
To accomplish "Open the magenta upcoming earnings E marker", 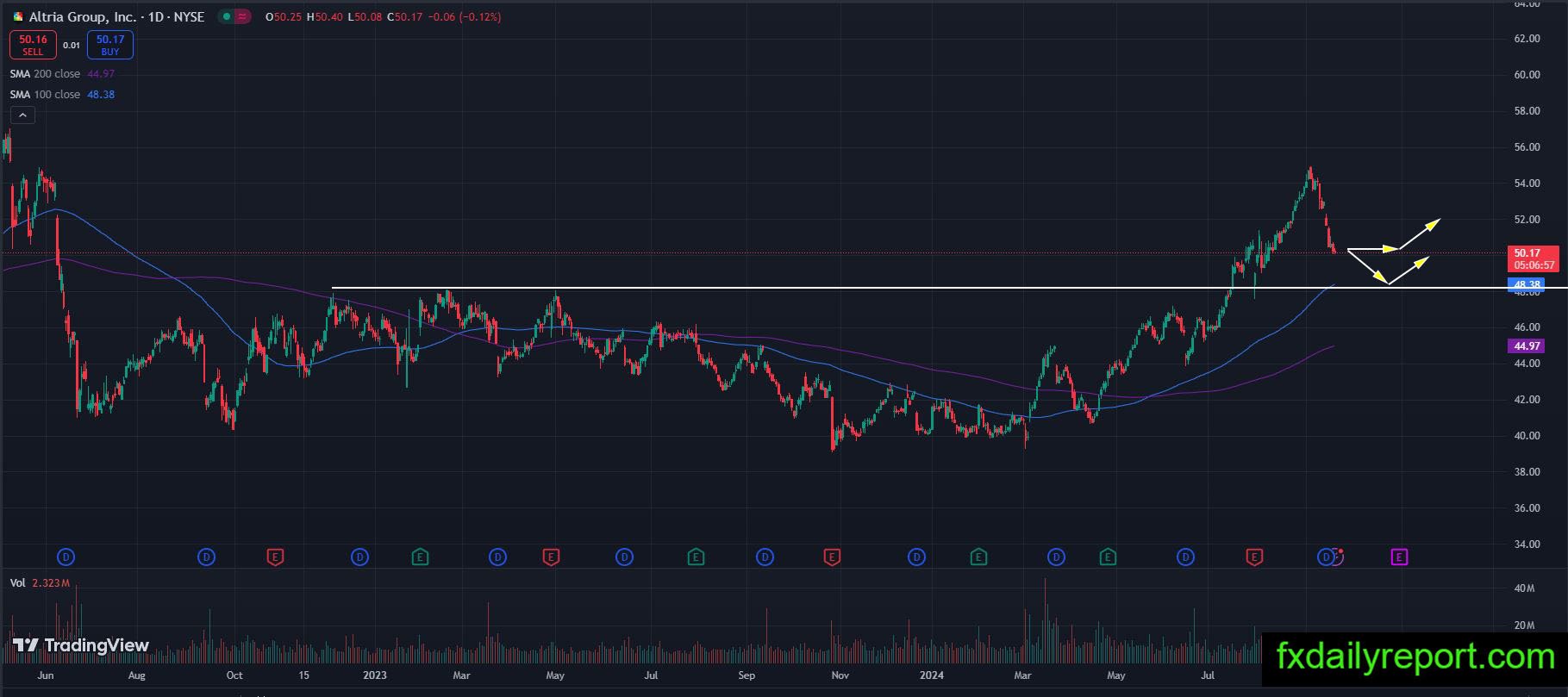I will (x=1399, y=557).
